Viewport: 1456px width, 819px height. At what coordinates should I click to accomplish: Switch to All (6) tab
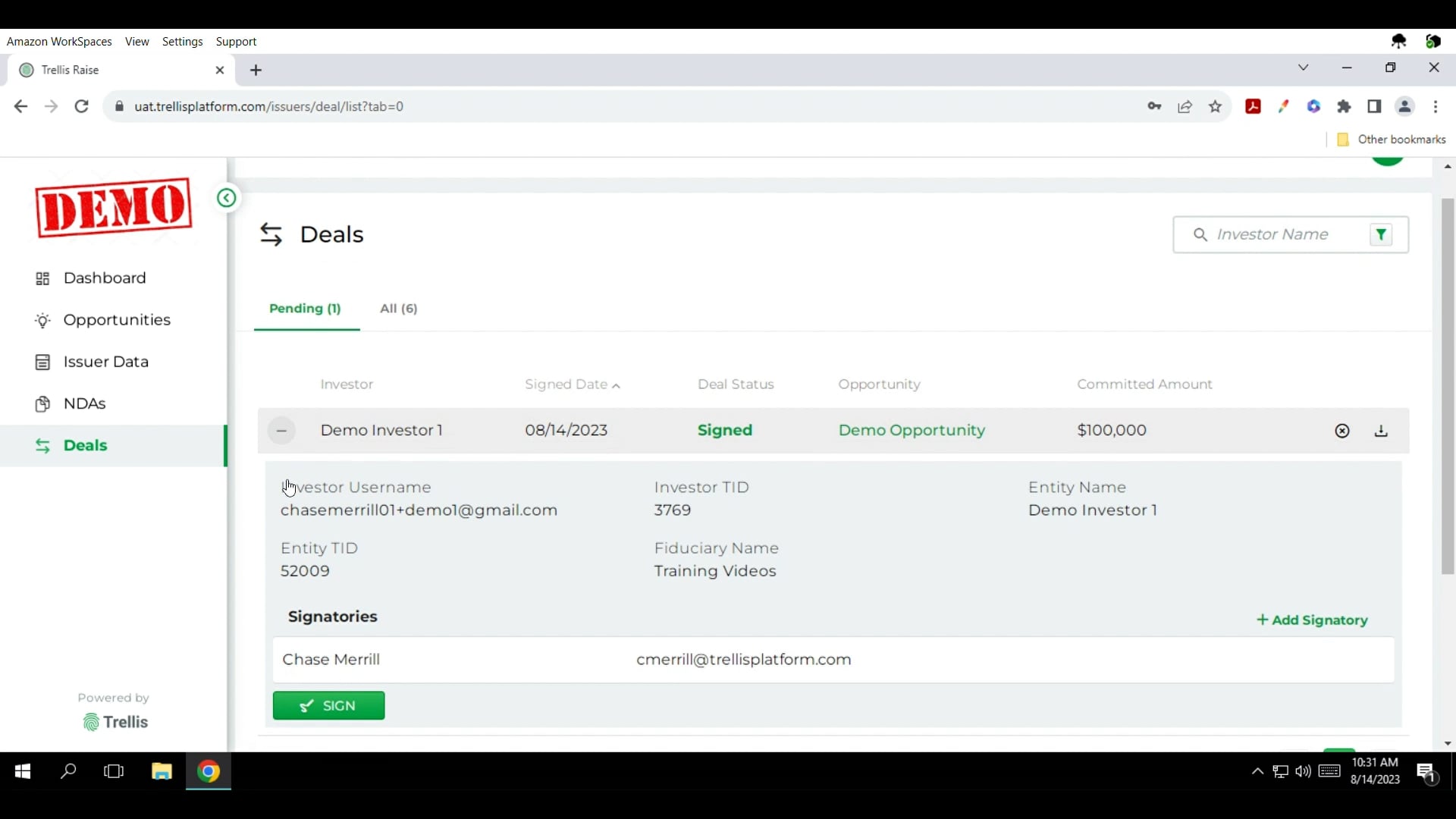pos(399,309)
